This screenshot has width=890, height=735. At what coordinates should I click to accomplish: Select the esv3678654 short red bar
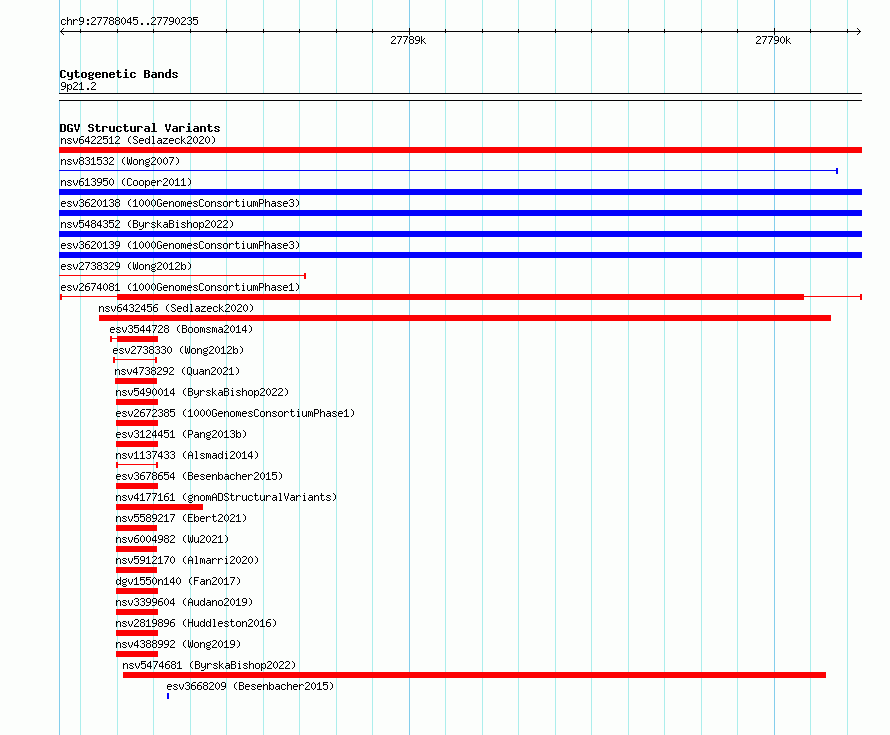(137, 486)
